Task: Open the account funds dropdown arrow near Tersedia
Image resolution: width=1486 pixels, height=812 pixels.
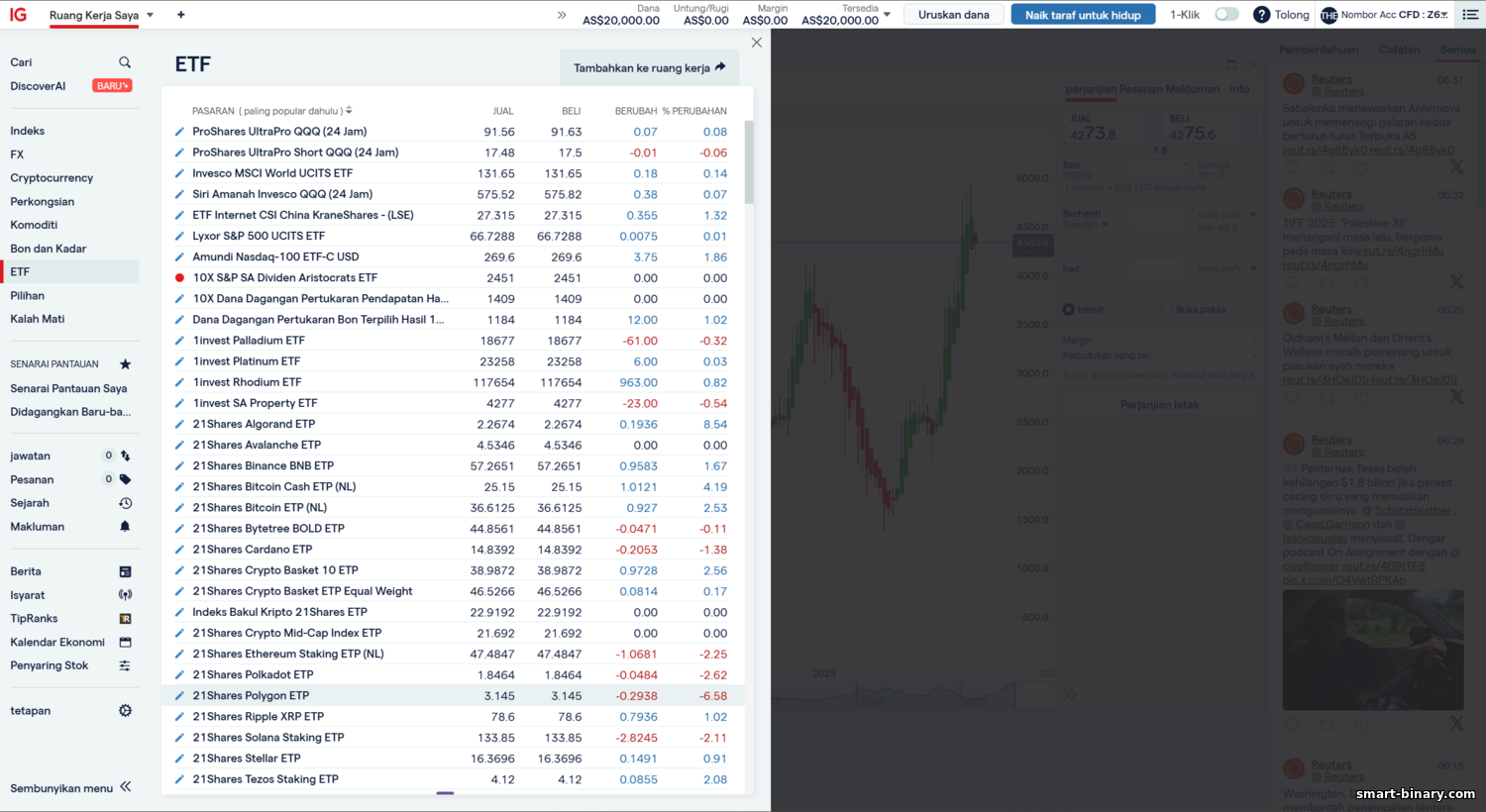Action: pos(887,15)
